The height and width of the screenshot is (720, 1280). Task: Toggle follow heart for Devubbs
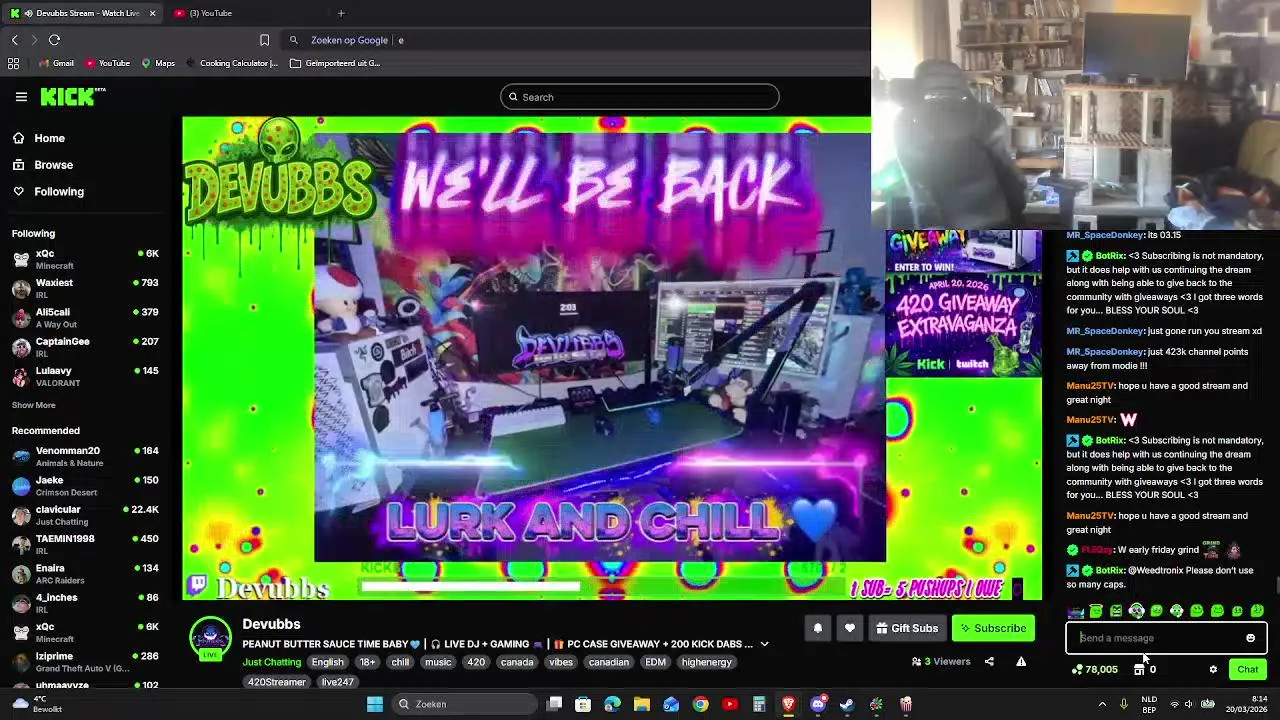pyautogui.click(x=849, y=628)
